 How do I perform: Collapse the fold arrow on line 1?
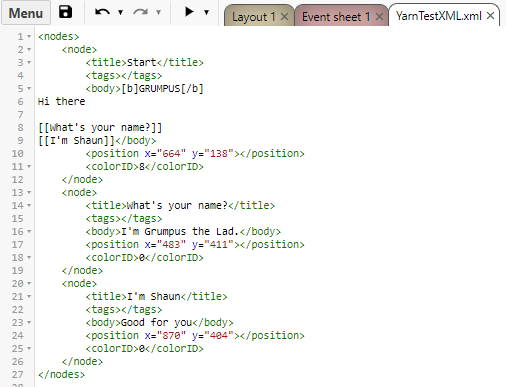pyautogui.click(x=29, y=37)
